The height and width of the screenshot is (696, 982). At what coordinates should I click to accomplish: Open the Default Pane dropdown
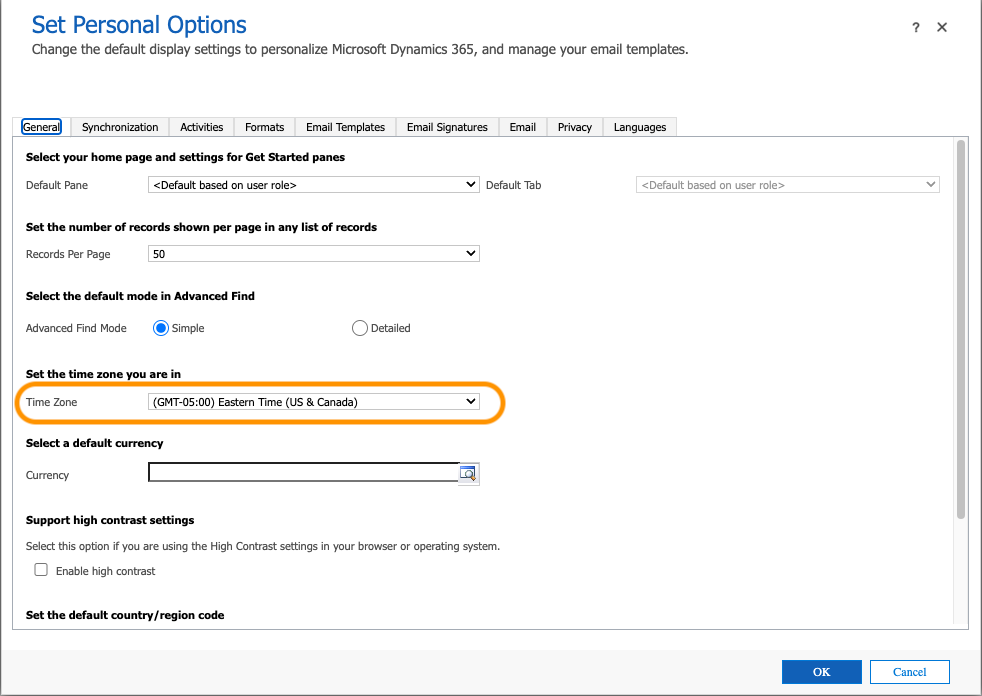click(313, 185)
